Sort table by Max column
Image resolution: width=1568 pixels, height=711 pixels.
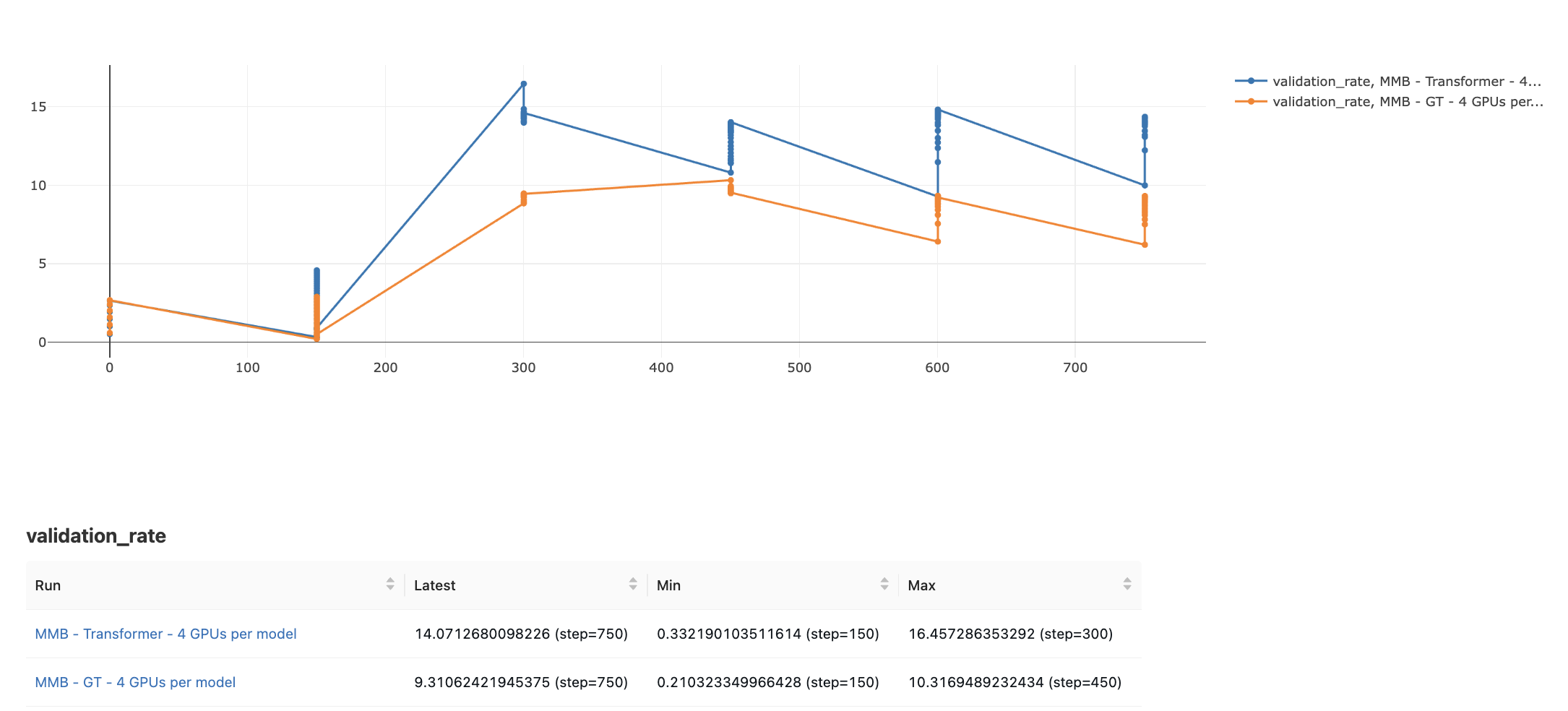1127,584
